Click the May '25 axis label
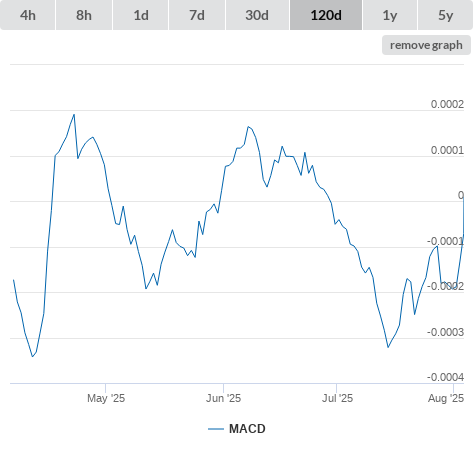This screenshot has height=455, width=474. coord(106,398)
